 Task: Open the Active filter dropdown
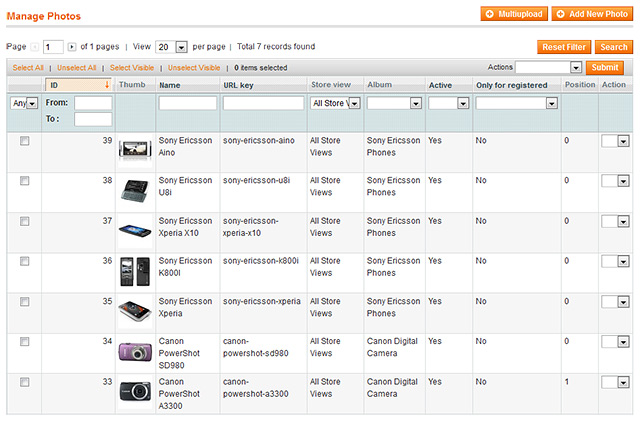pyautogui.click(x=449, y=103)
